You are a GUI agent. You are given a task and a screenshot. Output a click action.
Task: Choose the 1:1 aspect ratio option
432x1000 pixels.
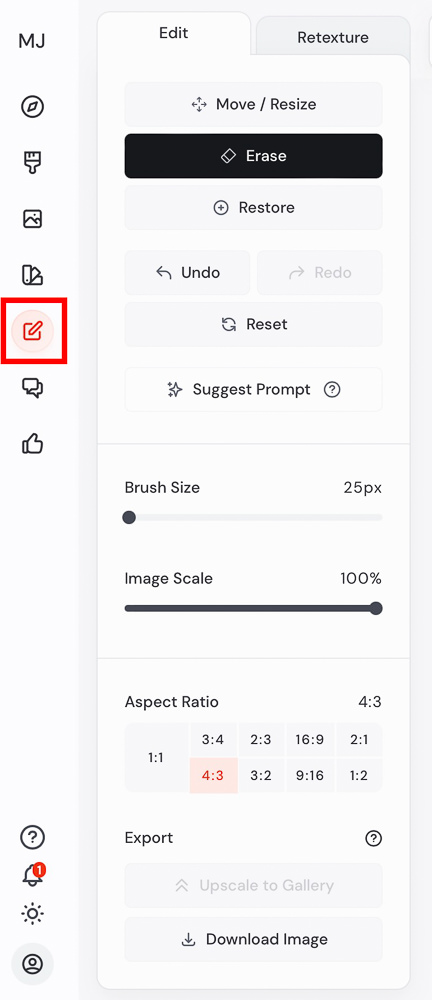(156, 758)
